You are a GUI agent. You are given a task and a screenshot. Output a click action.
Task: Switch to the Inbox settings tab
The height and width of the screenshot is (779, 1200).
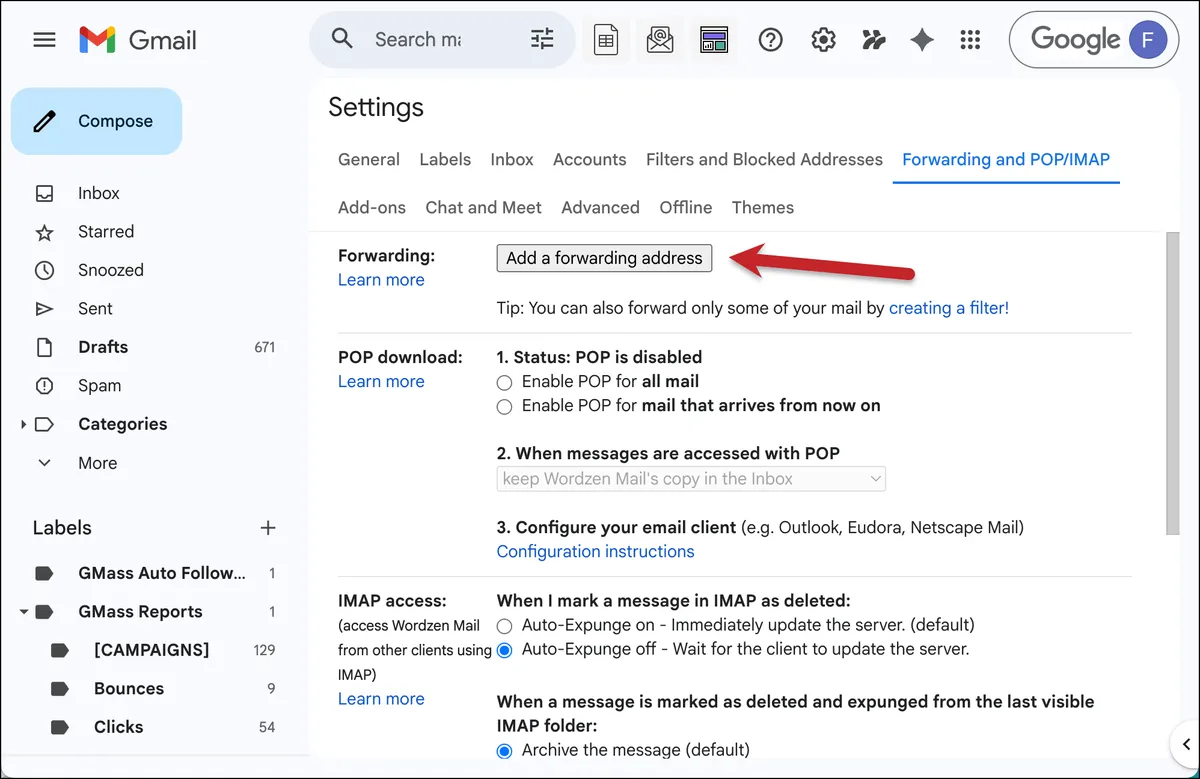pyautogui.click(x=512, y=159)
